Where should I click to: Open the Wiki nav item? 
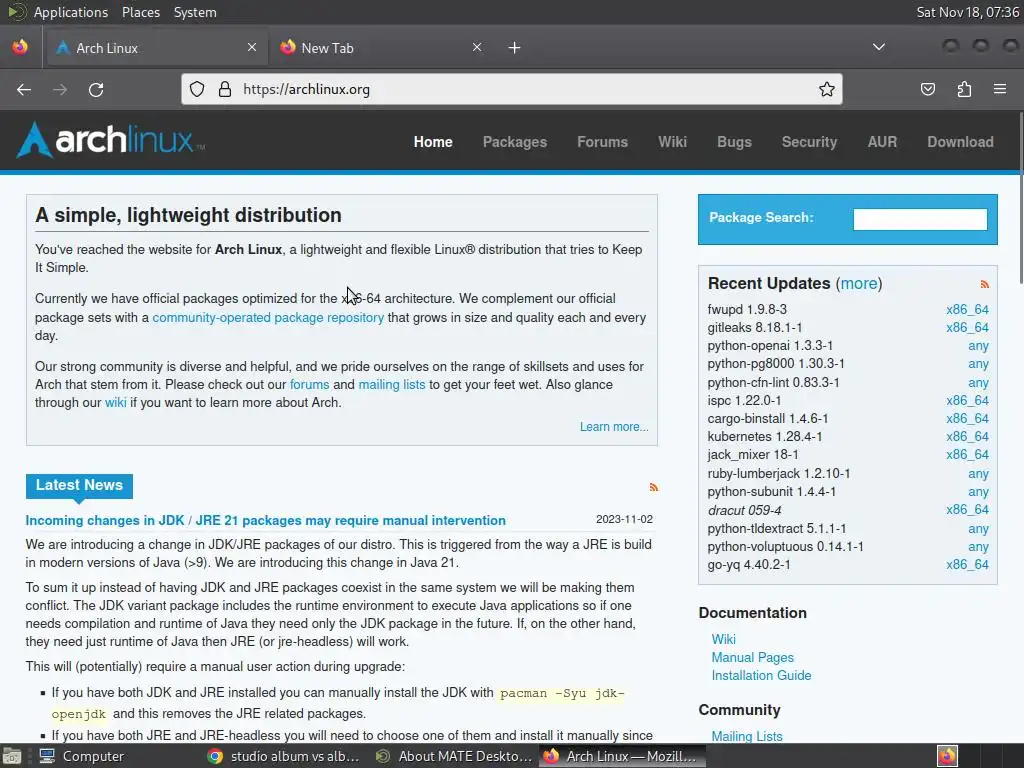(x=672, y=142)
